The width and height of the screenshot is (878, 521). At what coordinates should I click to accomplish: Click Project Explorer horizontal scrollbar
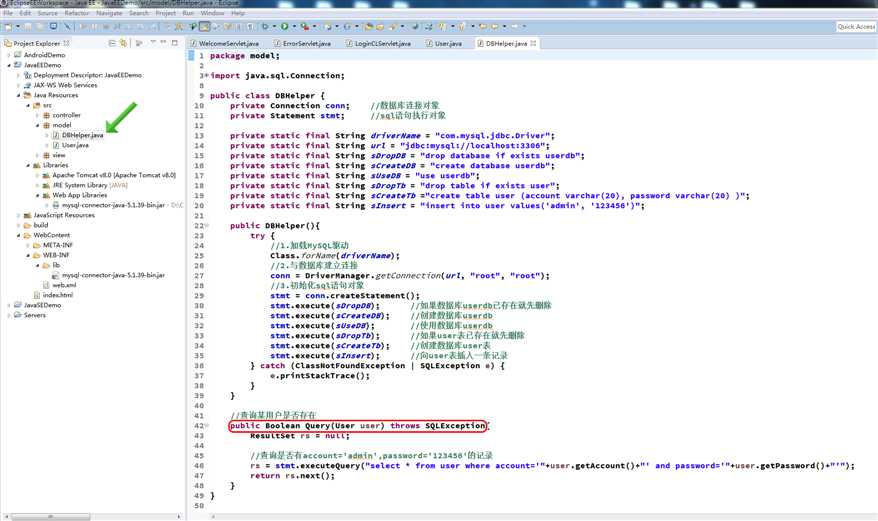(92, 517)
